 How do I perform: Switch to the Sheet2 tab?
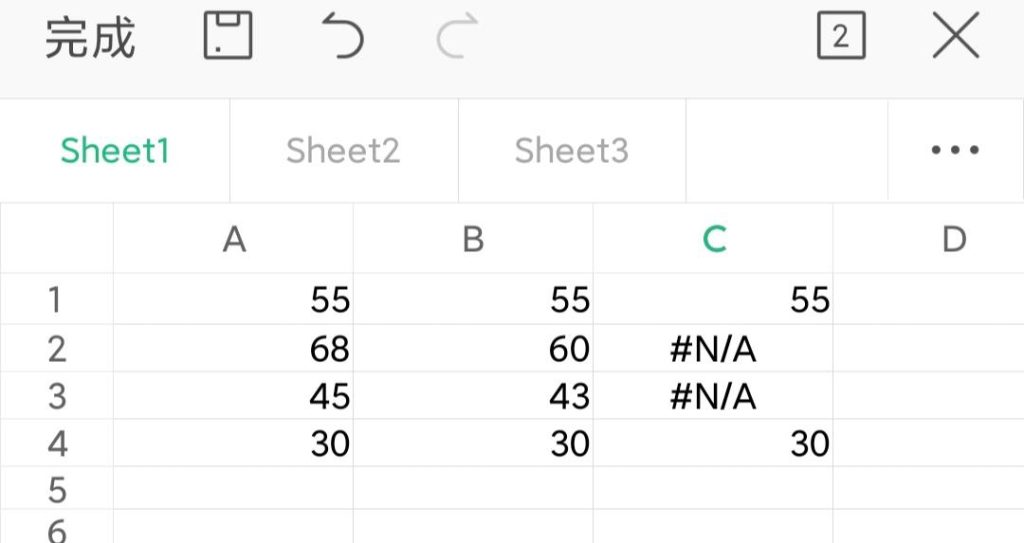pyautogui.click(x=343, y=151)
